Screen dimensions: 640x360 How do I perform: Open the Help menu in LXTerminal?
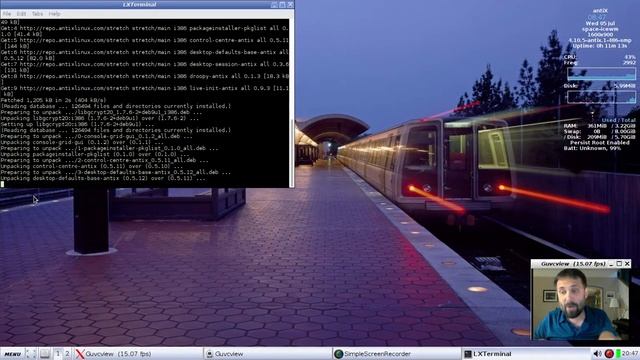coord(54,14)
